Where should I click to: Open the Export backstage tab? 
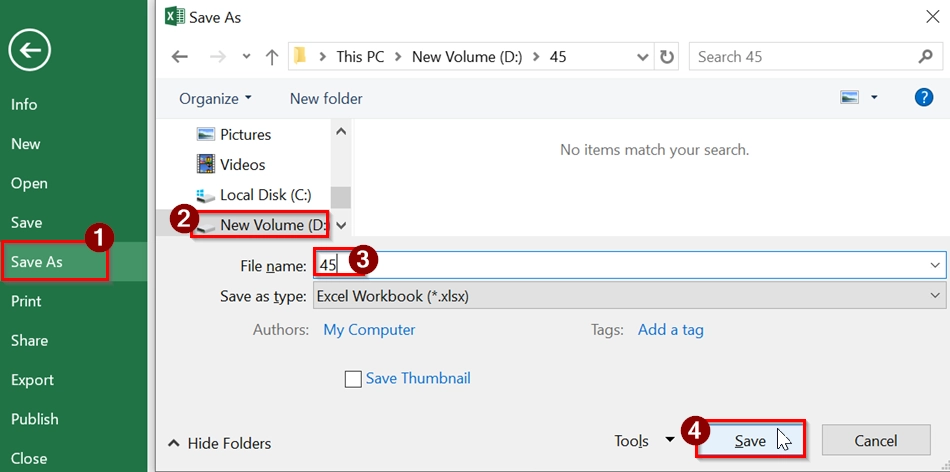(x=32, y=380)
